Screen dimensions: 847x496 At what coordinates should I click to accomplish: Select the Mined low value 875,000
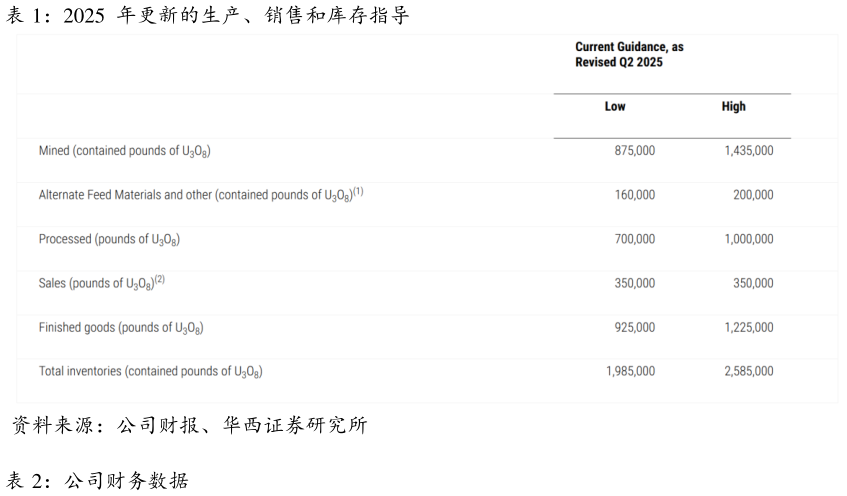635,151
